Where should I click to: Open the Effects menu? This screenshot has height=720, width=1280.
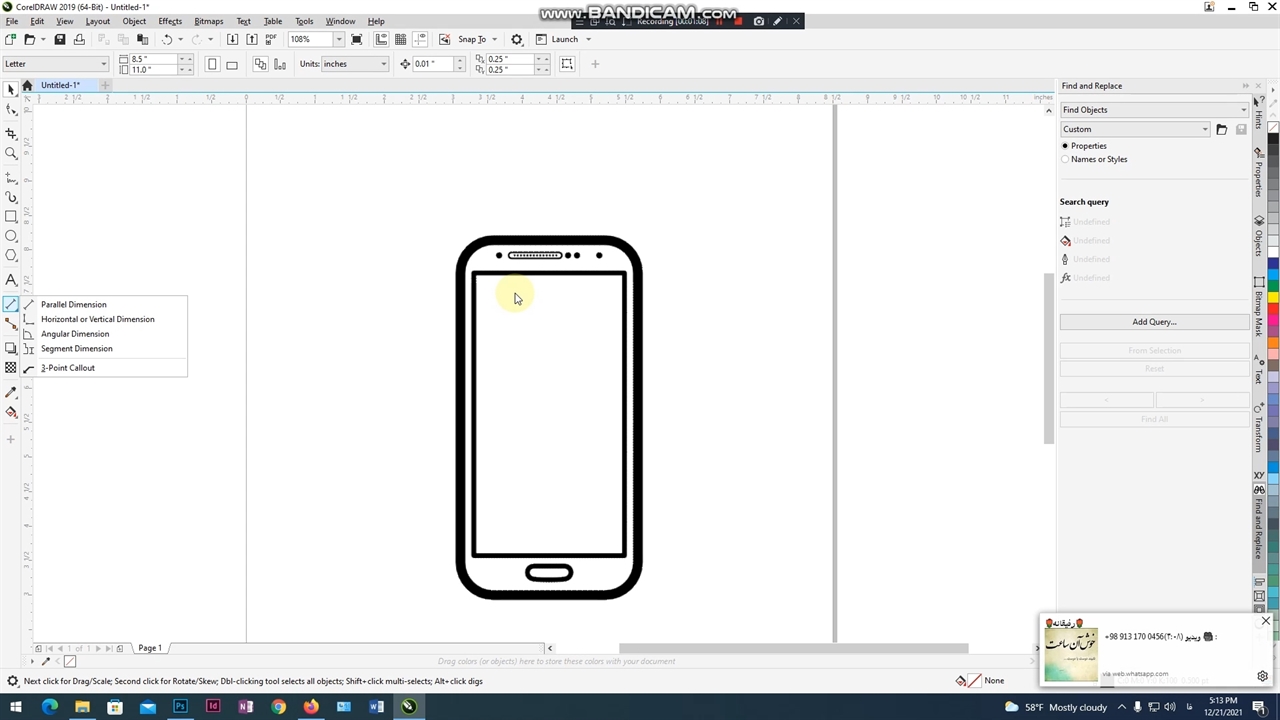170,21
